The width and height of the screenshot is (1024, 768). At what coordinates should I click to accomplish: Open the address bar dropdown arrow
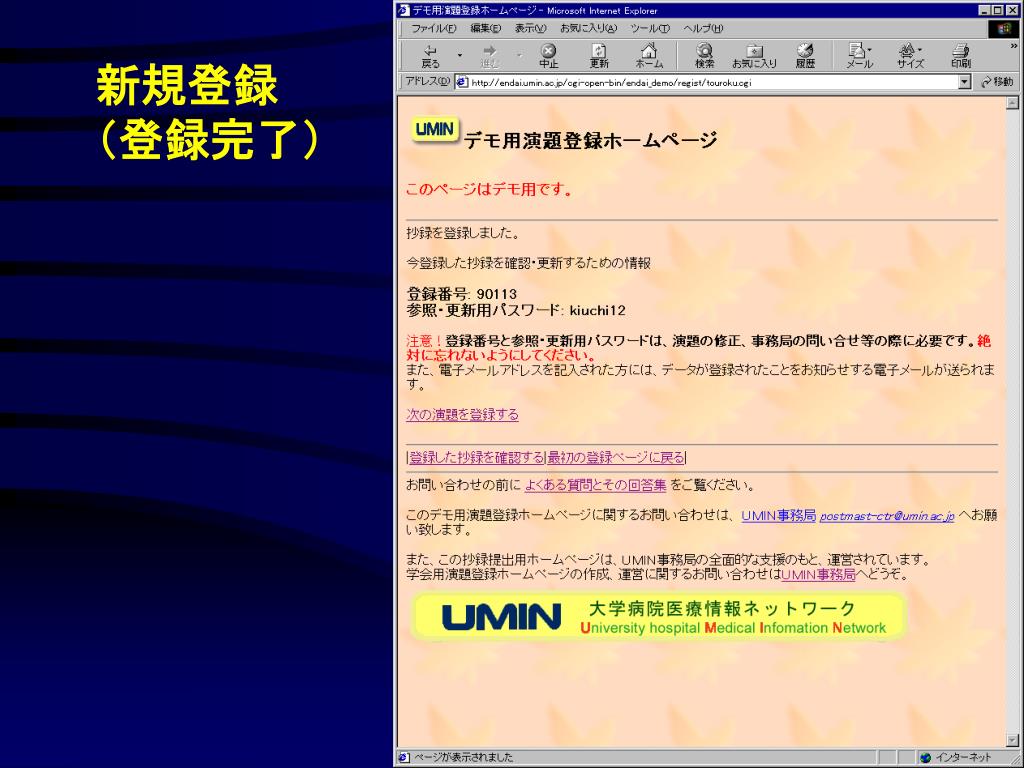965,82
